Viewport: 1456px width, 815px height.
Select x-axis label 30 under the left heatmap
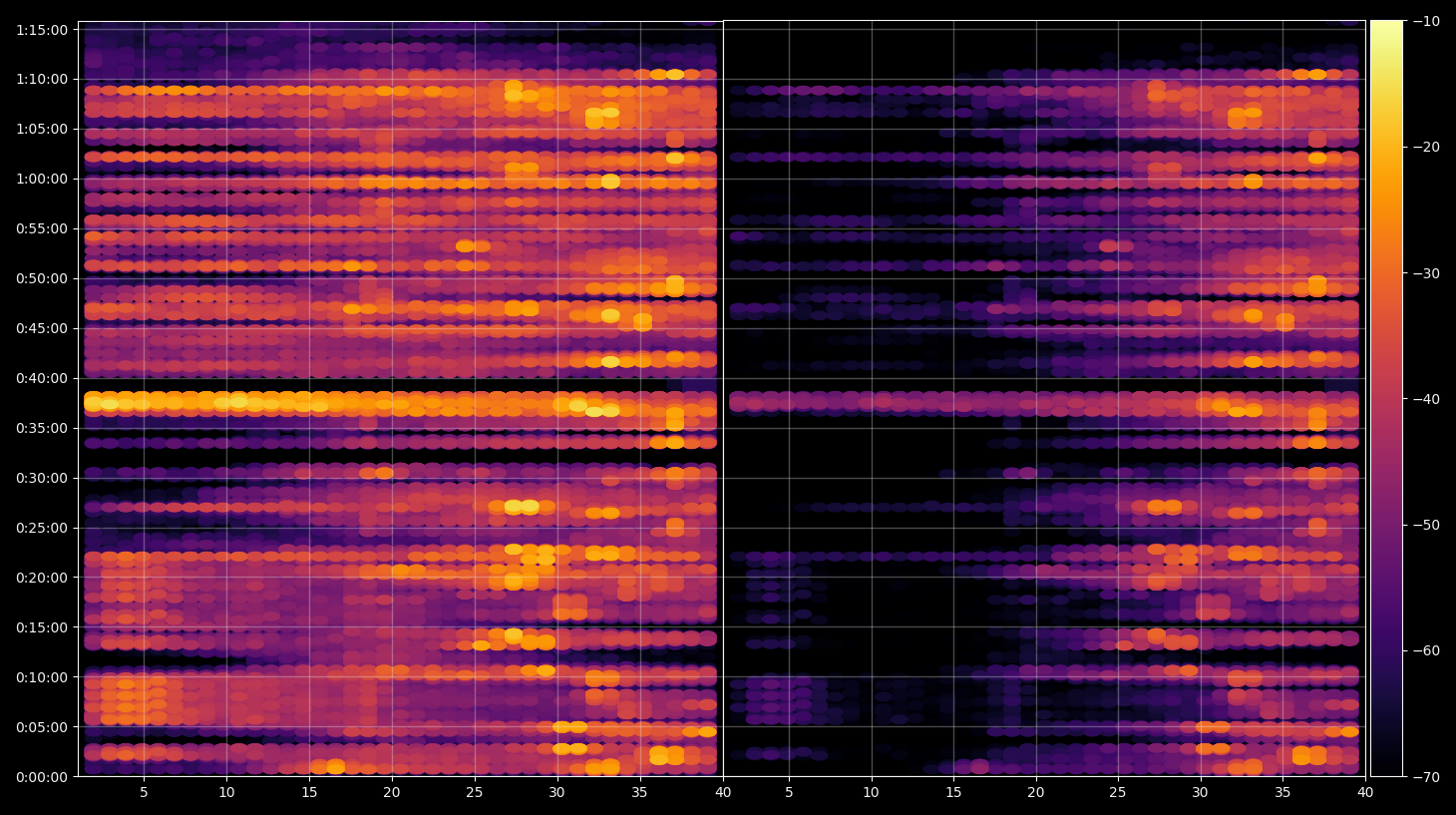556,793
